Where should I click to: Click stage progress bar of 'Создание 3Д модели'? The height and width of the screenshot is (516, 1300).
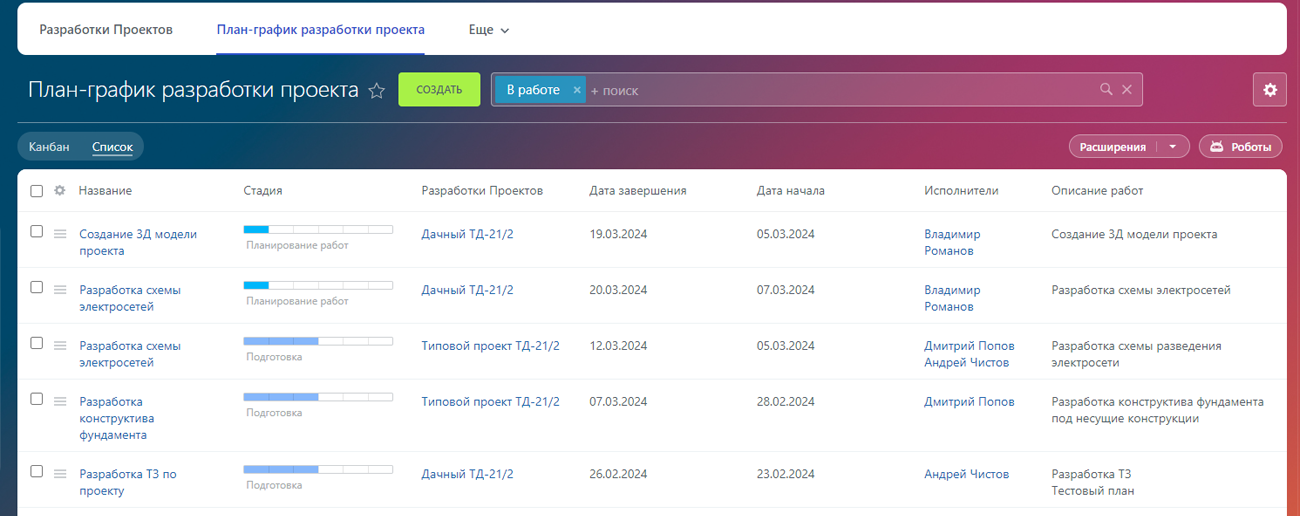(318, 230)
